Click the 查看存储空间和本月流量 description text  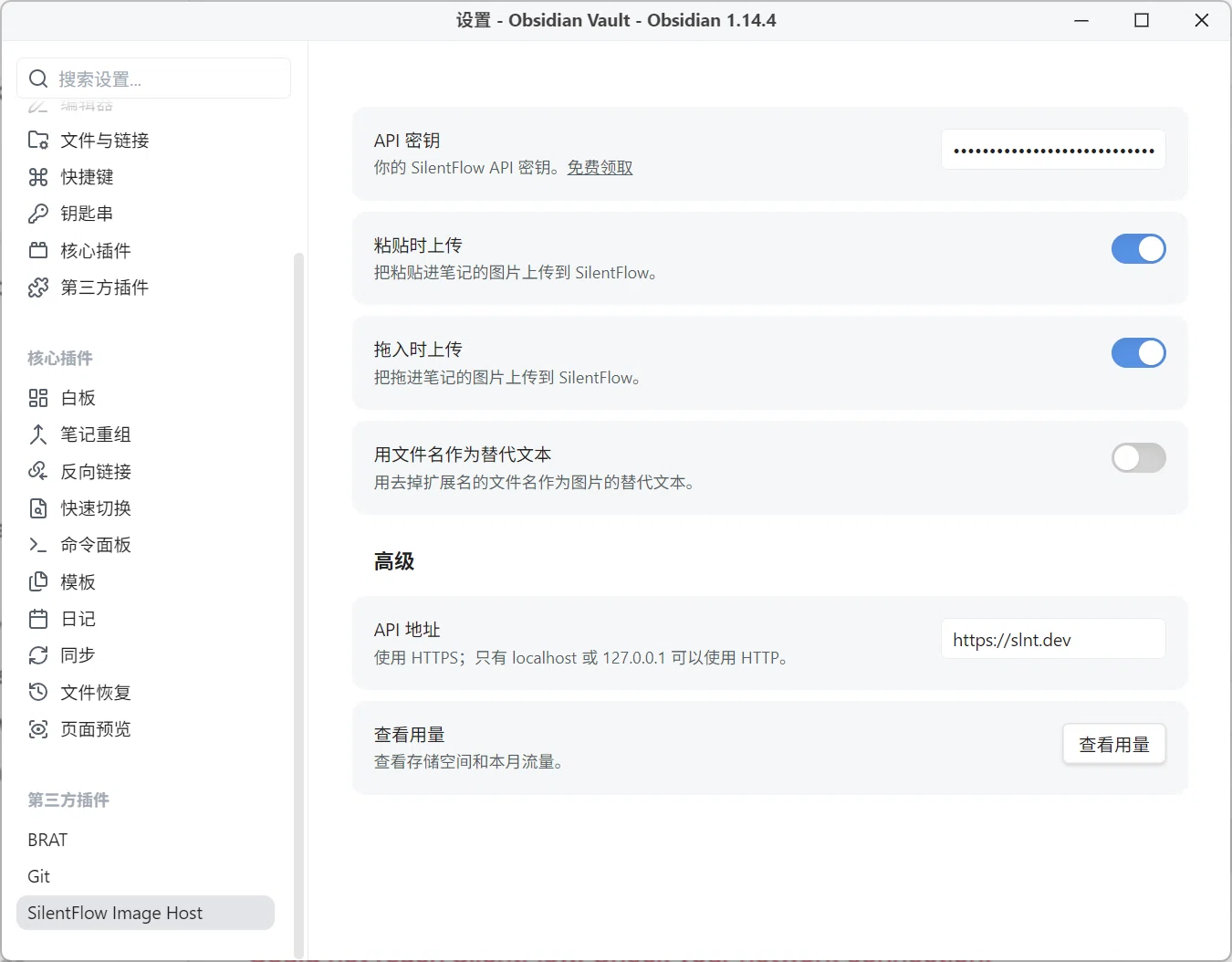click(468, 761)
